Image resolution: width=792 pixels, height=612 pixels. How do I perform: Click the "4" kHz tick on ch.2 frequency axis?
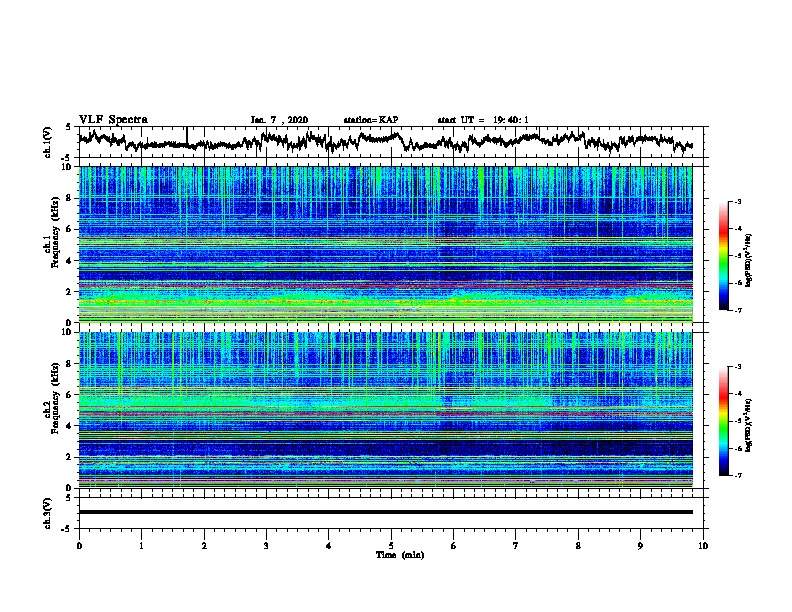click(x=70, y=426)
